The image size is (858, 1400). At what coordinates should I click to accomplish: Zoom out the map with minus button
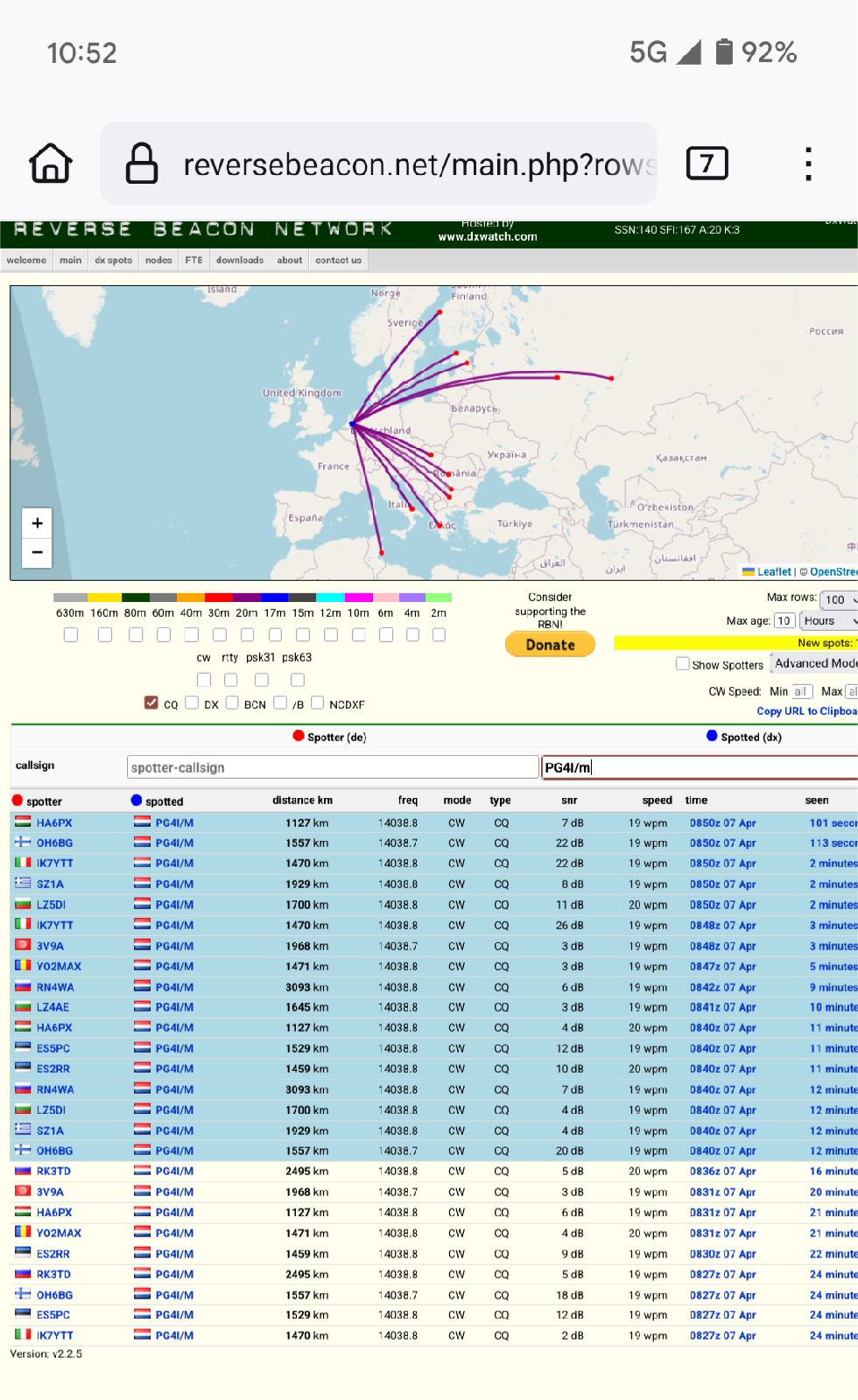coord(37,552)
